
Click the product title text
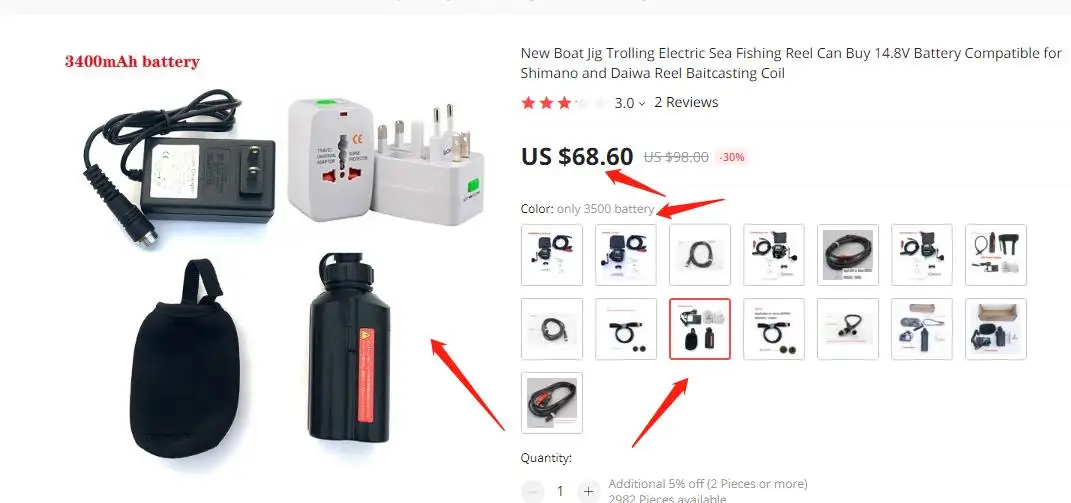click(791, 63)
